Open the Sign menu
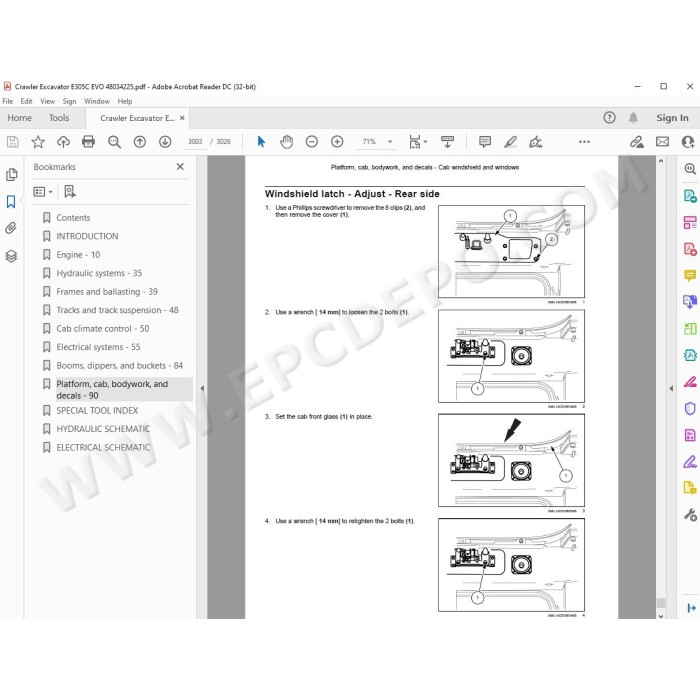 pyautogui.click(x=69, y=101)
